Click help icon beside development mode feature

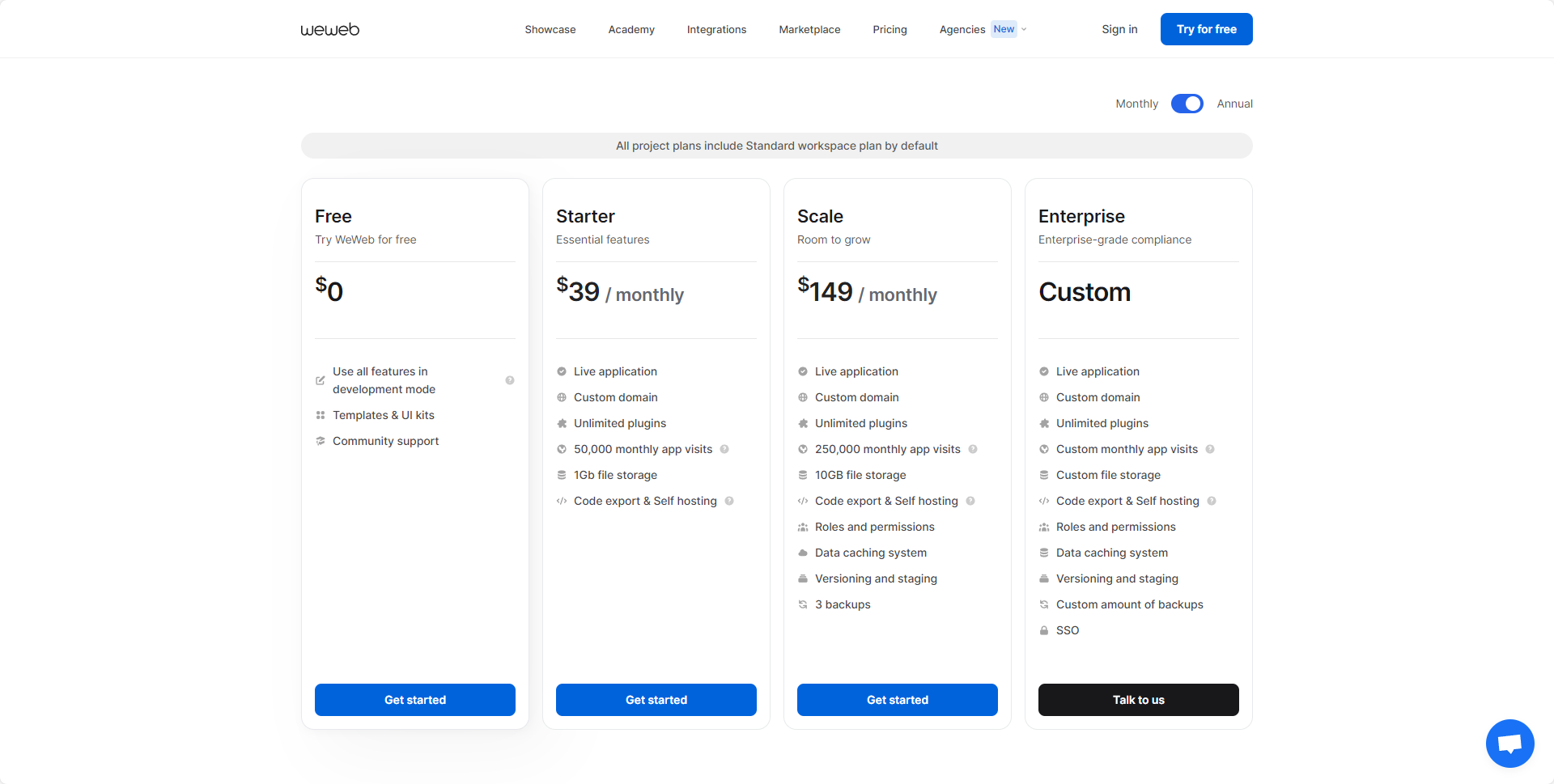point(510,380)
